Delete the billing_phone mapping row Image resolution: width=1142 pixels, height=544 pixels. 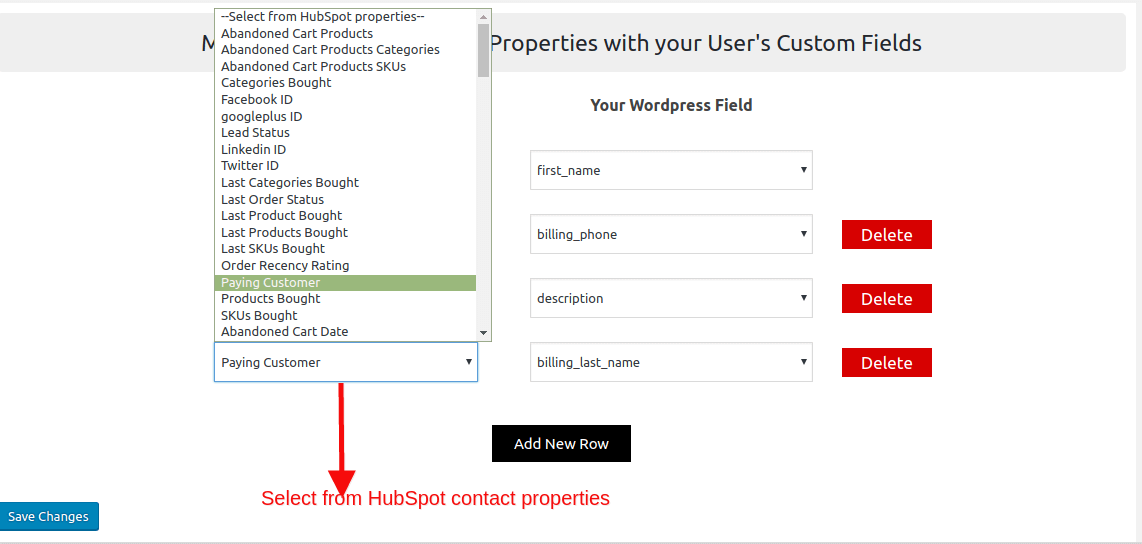886,235
